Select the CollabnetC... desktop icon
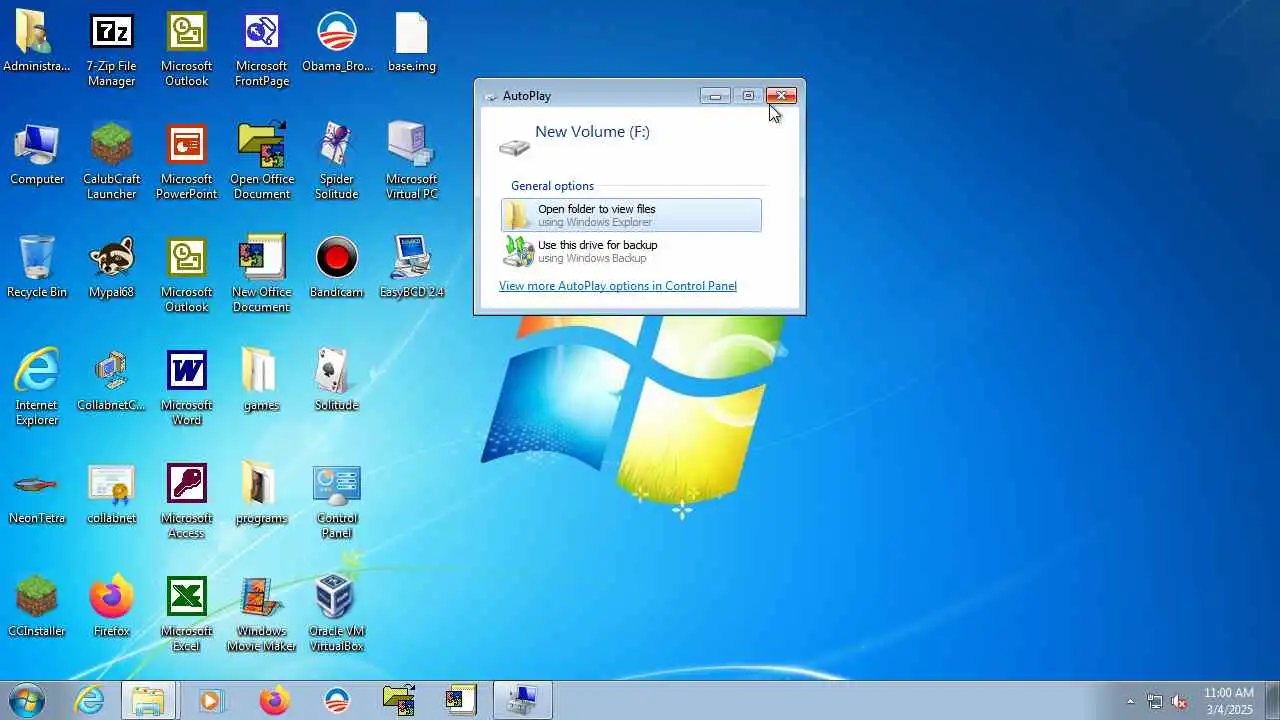The image size is (1280, 720). (x=112, y=381)
